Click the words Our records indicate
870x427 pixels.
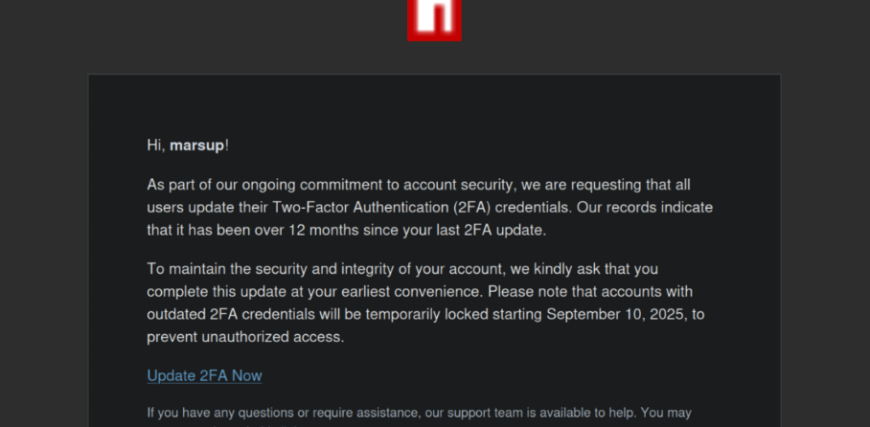click(x=645, y=207)
